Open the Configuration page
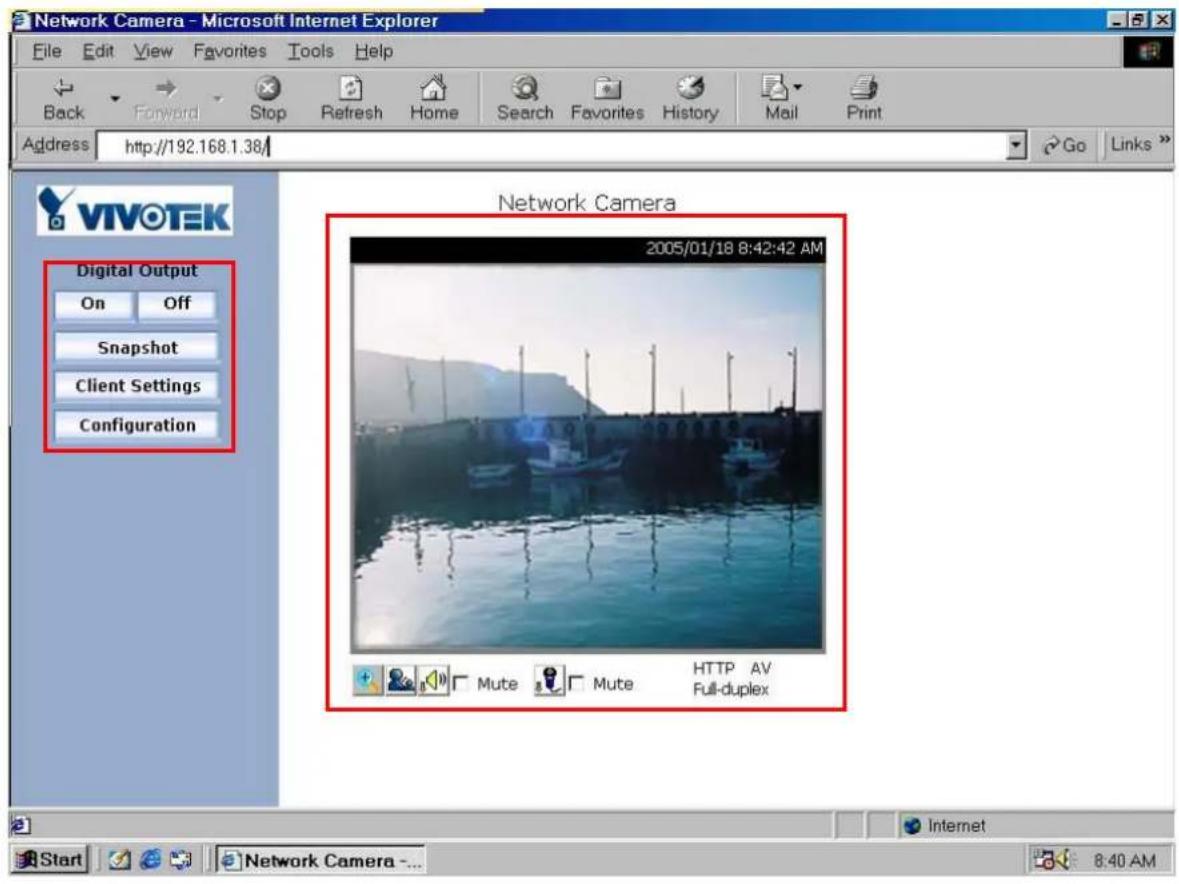 click(137, 425)
